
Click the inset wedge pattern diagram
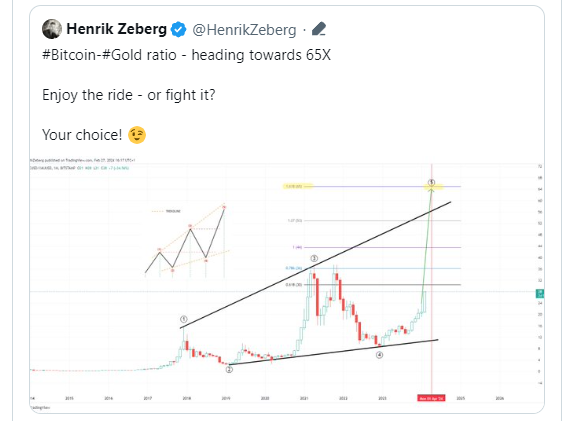pos(187,241)
